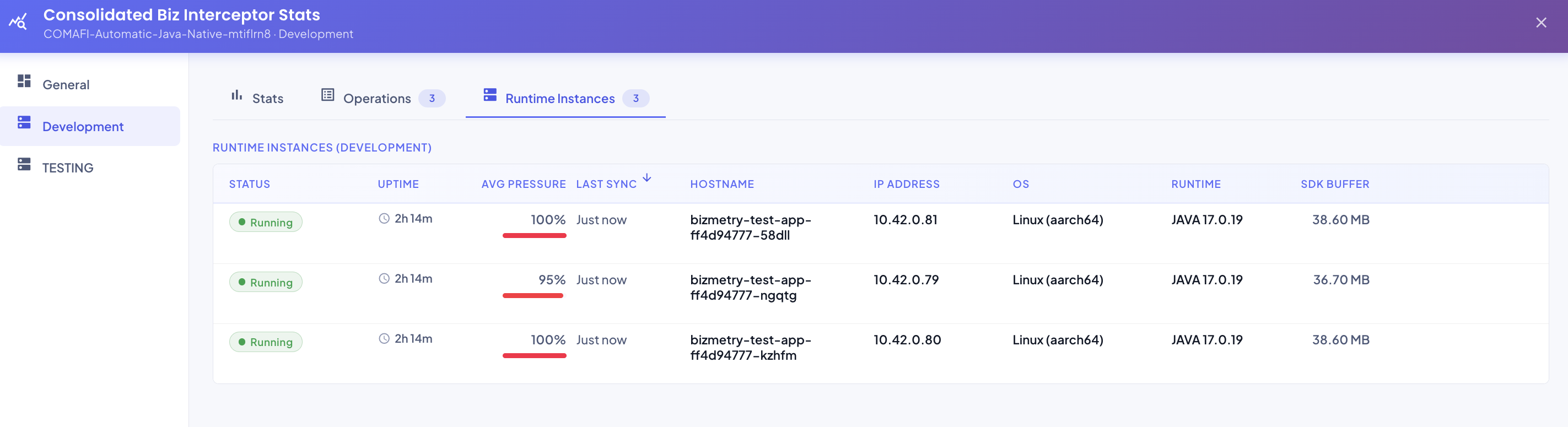The width and height of the screenshot is (1568, 427).
Task: Click IP address 10.42.0.80
Action: click(x=907, y=339)
